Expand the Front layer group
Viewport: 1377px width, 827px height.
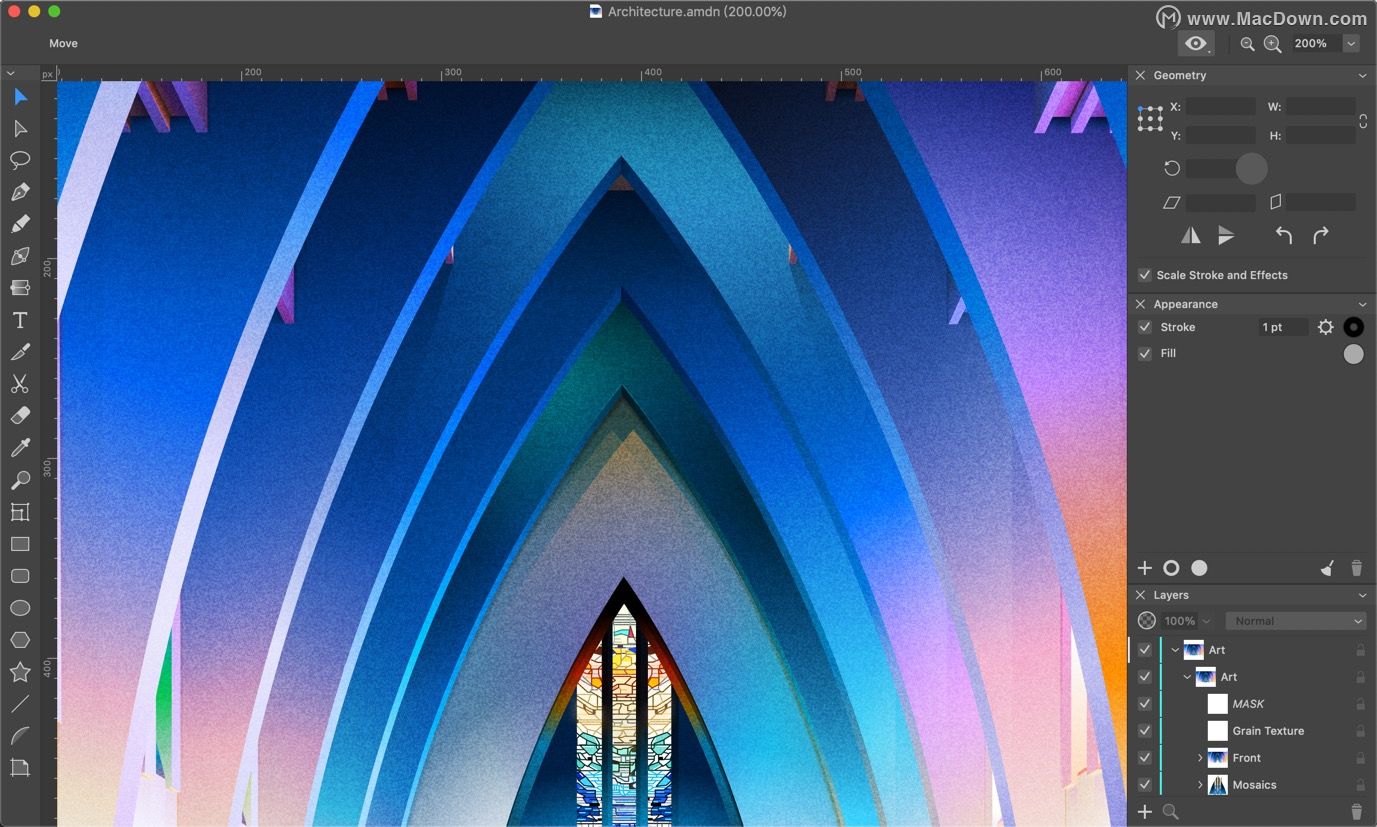(1200, 758)
